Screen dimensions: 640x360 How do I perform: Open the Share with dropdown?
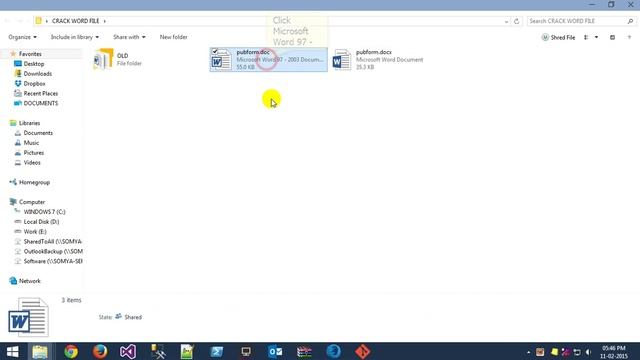click(x=129, y=37)
